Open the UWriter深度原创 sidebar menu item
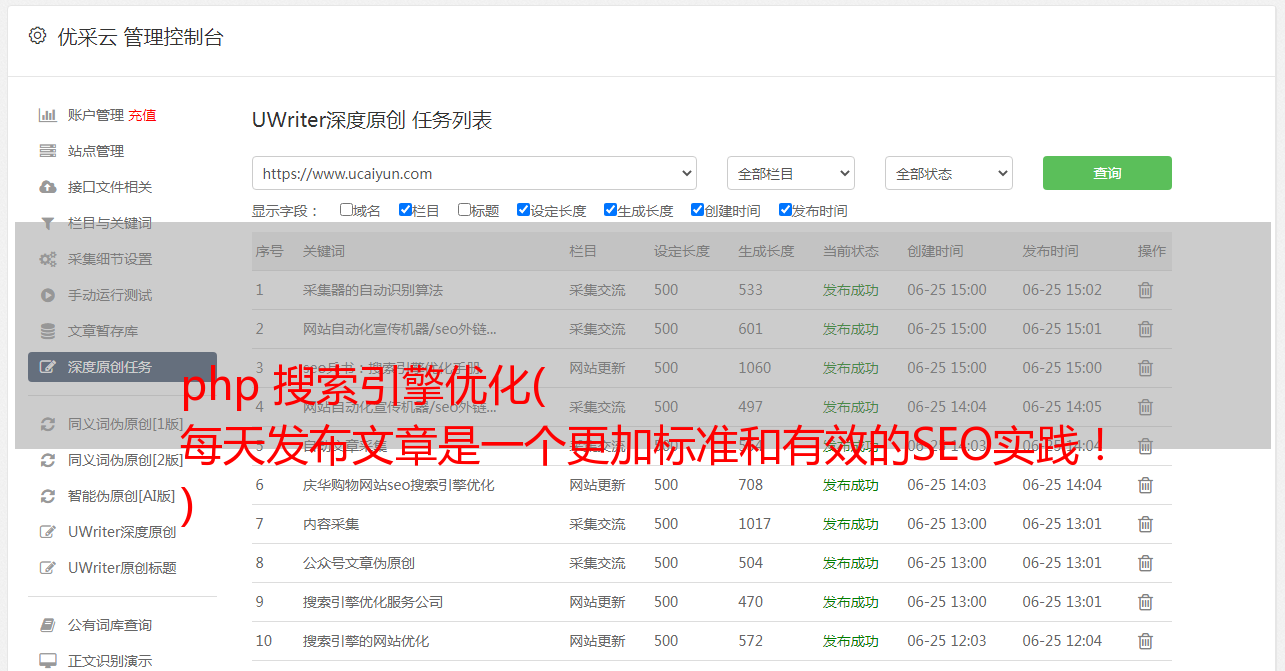The width and height of the screenshot is (1285, 671). pos(122,532)
